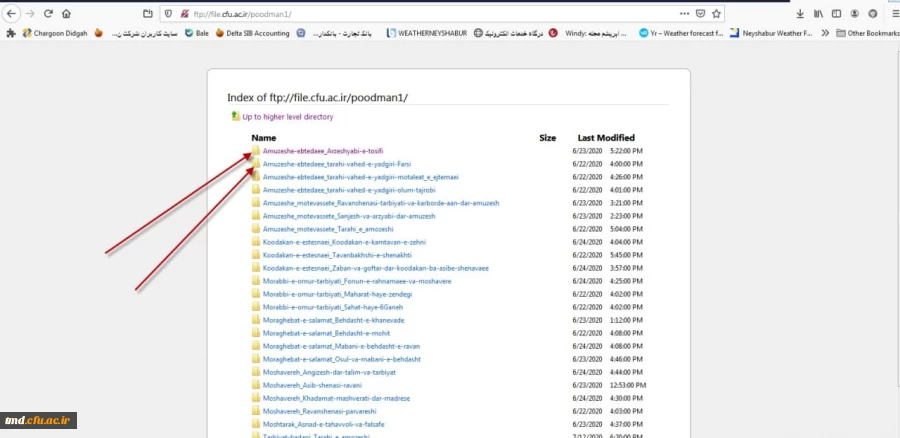900x438 pixels.
Task: Click Up to higher level directory link
Action: [287, 117]
